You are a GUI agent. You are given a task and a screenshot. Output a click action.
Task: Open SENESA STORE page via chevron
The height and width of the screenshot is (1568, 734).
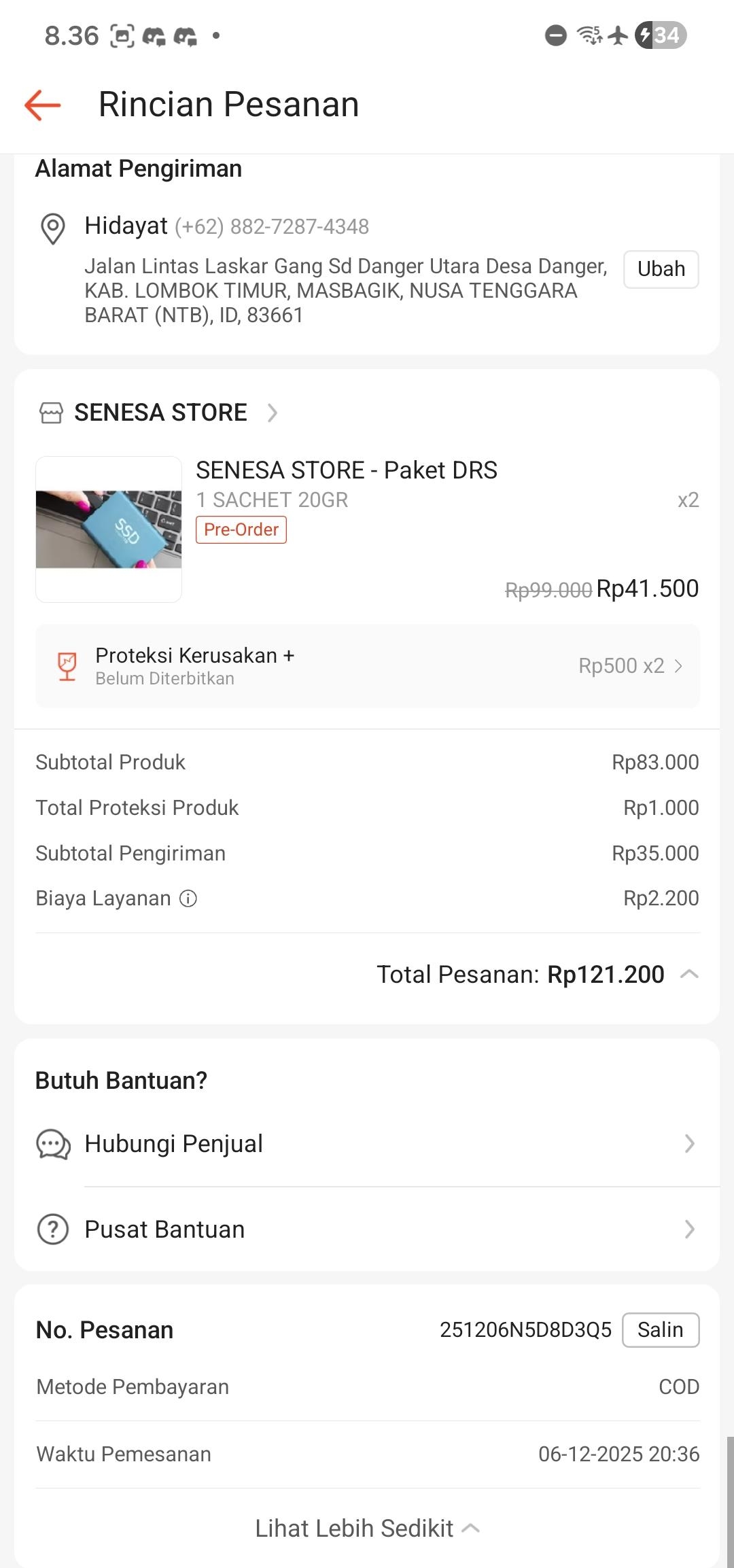(x=273, y=413)
